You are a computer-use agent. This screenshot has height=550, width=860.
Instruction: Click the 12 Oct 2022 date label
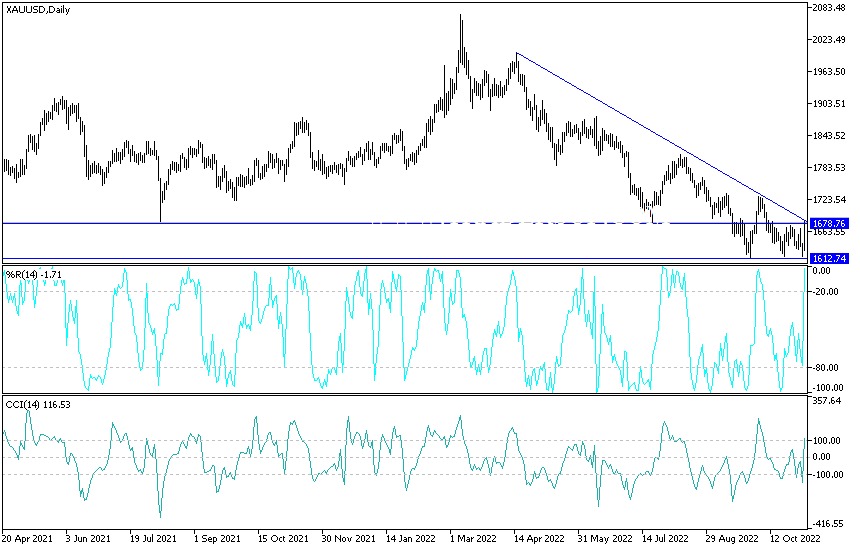point(795,538)
